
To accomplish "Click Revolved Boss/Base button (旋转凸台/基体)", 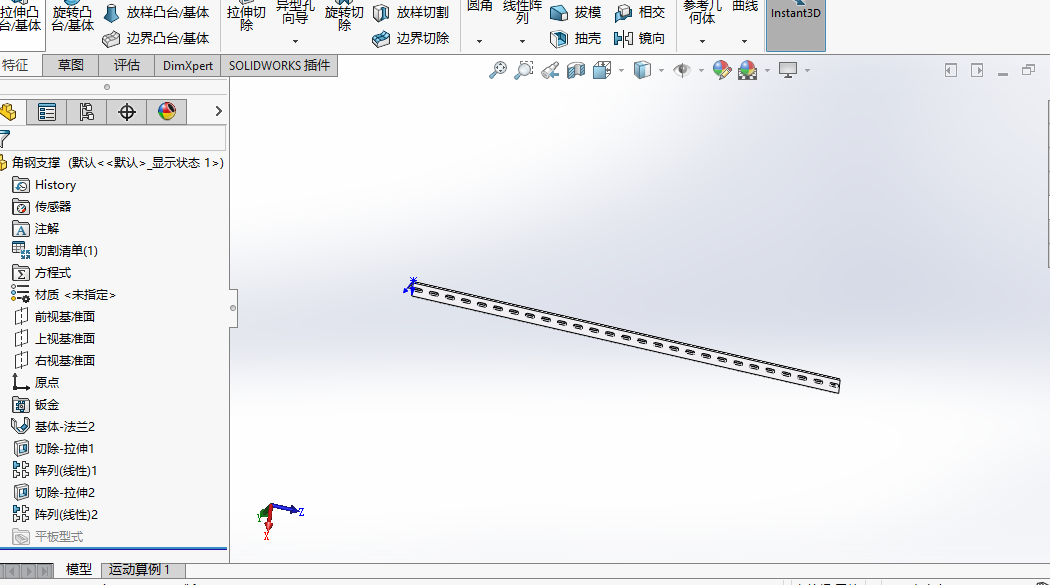I will click(x=72, y=17).
